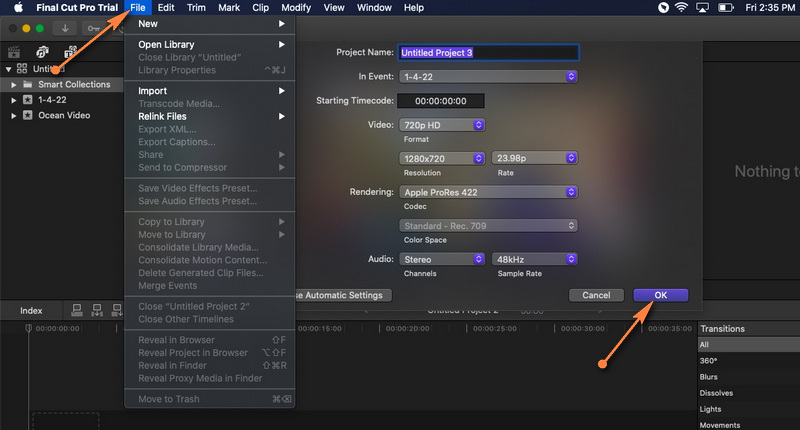Open the Audio Channels Stereo dropdown
The width and height of the screenshot is (800, 430).
442,259
